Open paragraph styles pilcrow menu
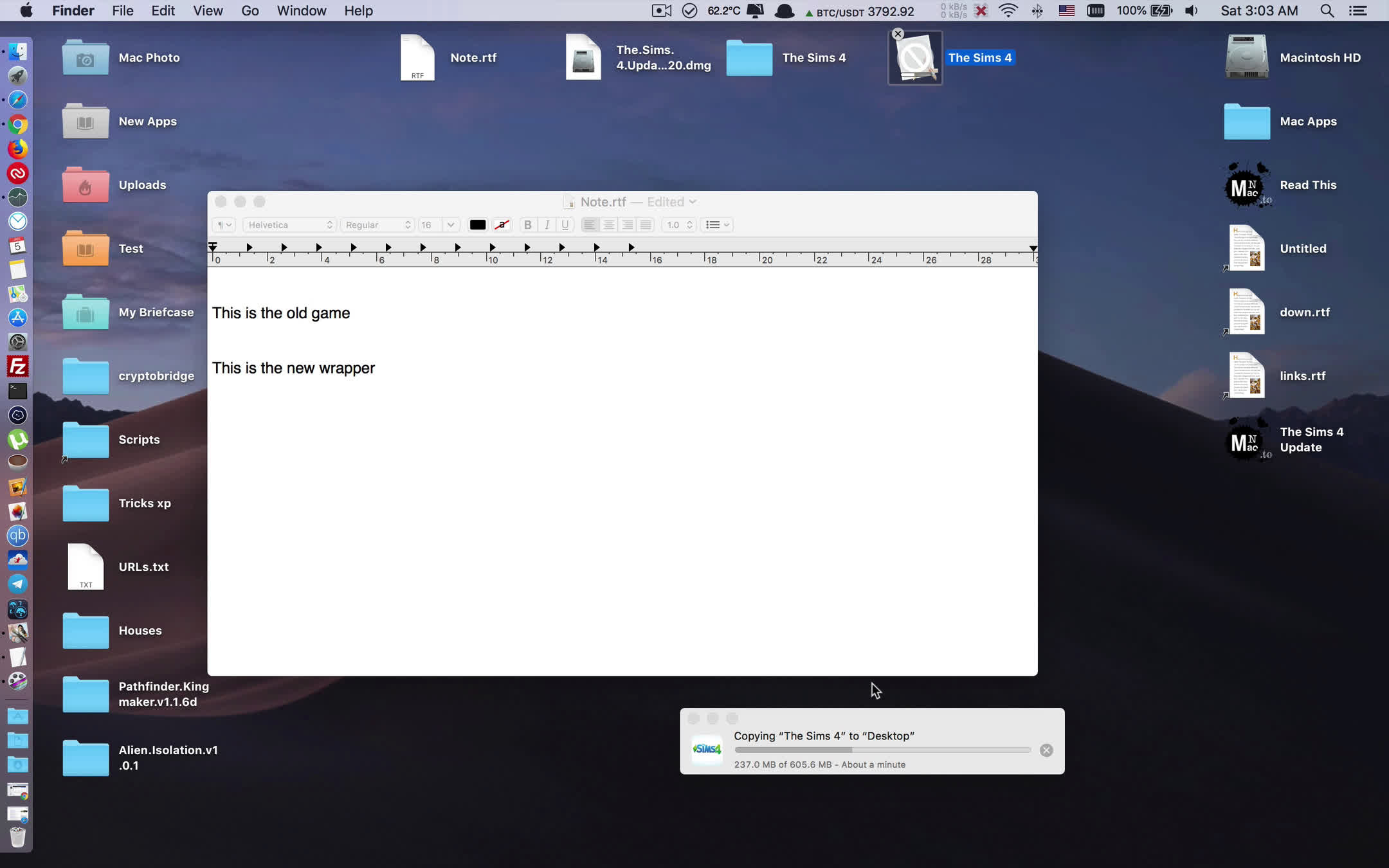 pyautogui.click(x=224, y=225)
